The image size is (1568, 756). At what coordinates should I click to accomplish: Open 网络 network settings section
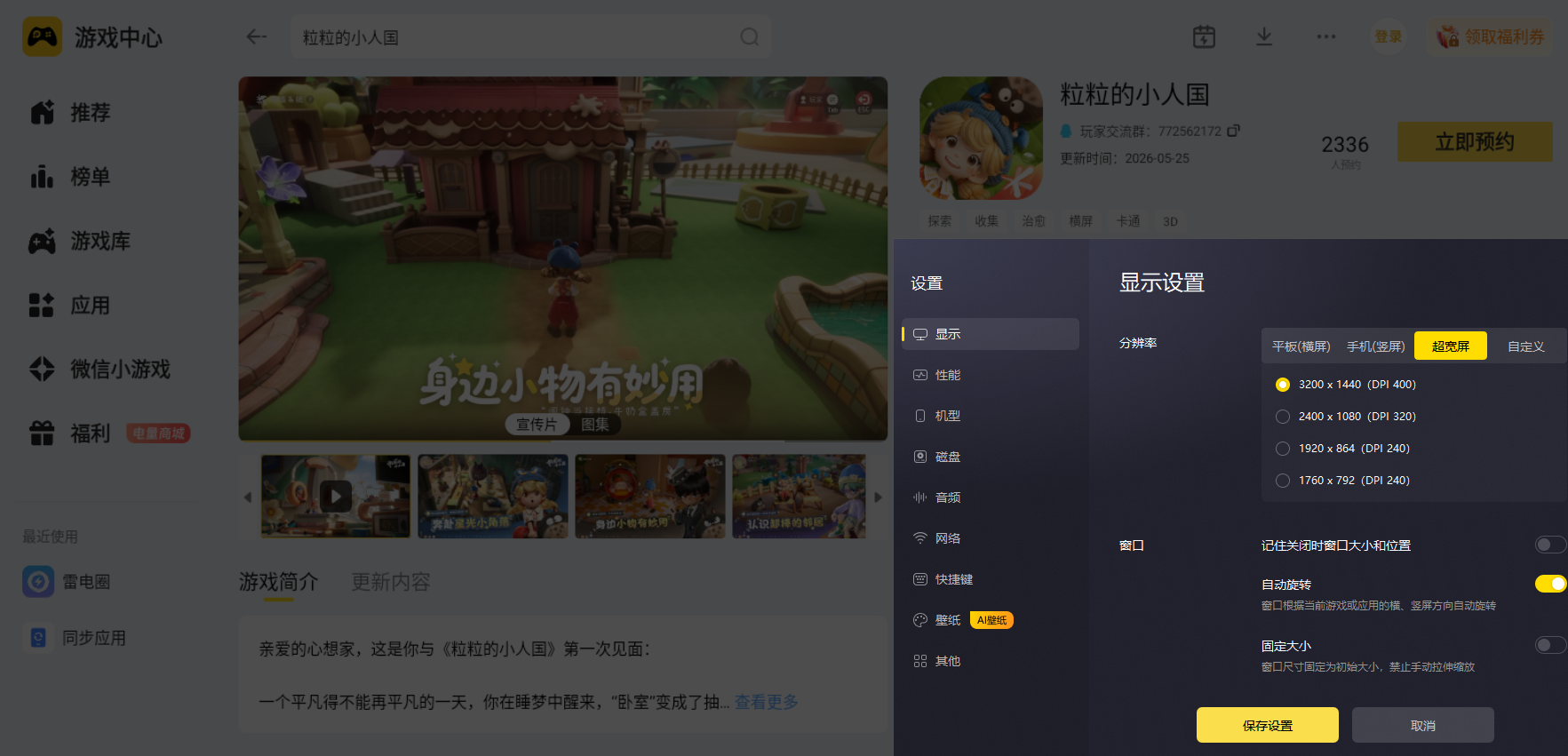[x=991, y=538]
